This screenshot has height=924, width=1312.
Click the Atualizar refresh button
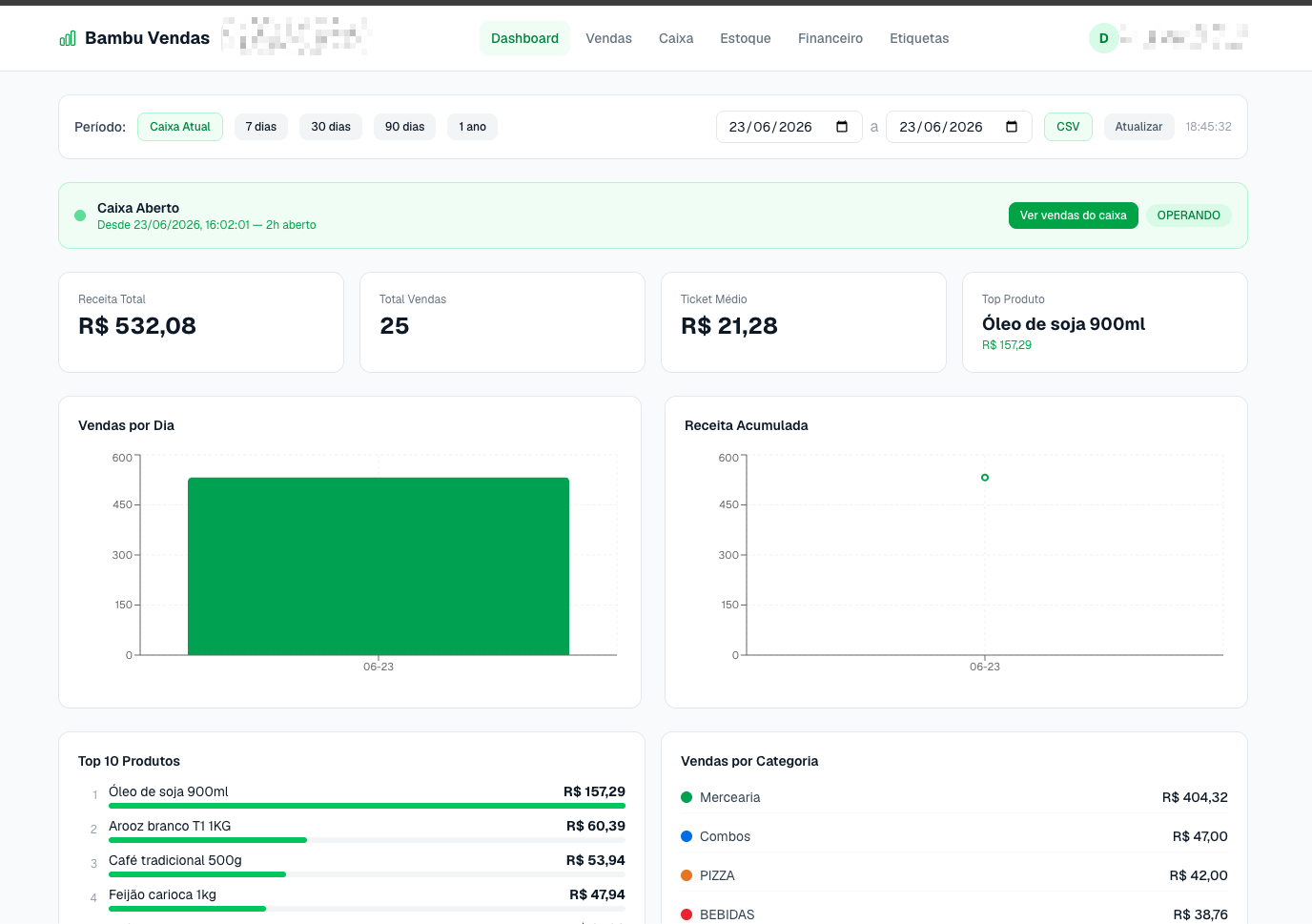point(1138,127)
